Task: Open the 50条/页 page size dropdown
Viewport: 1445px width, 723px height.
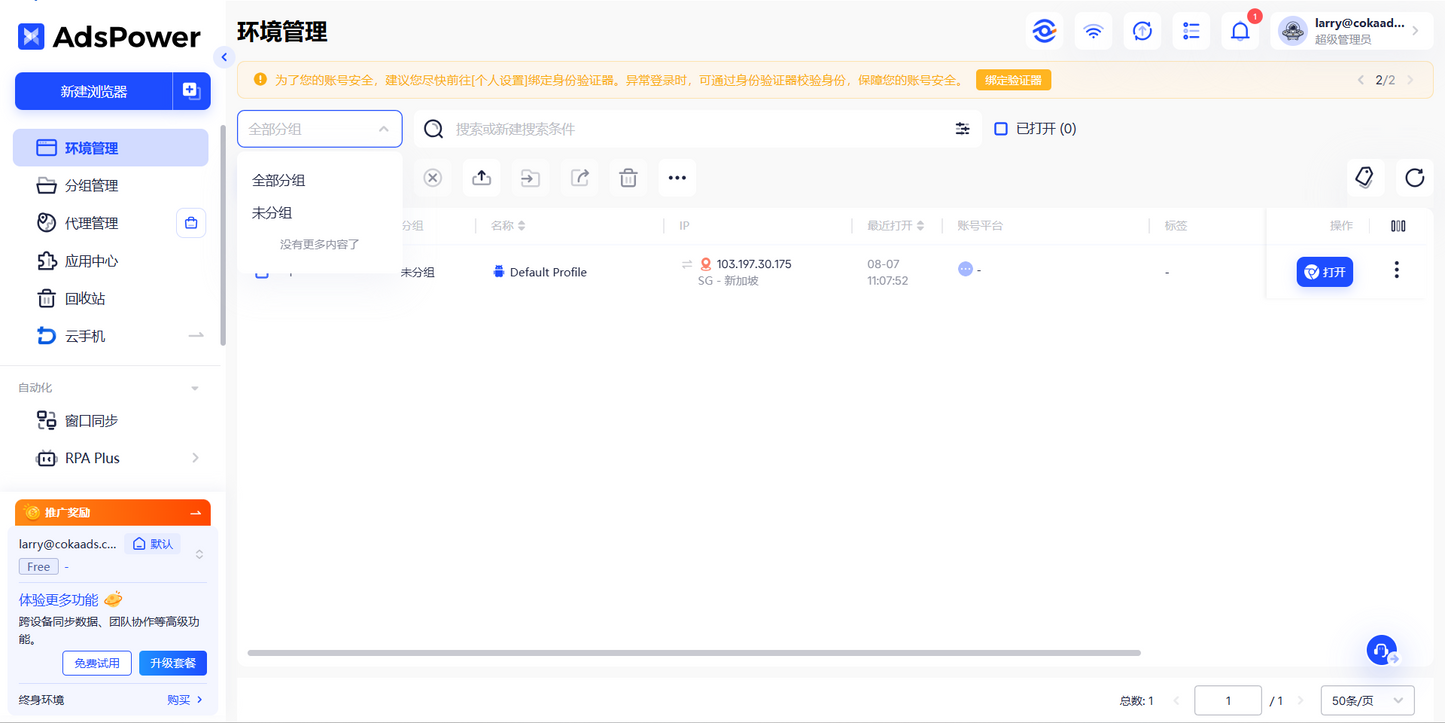Action: 1368,701
